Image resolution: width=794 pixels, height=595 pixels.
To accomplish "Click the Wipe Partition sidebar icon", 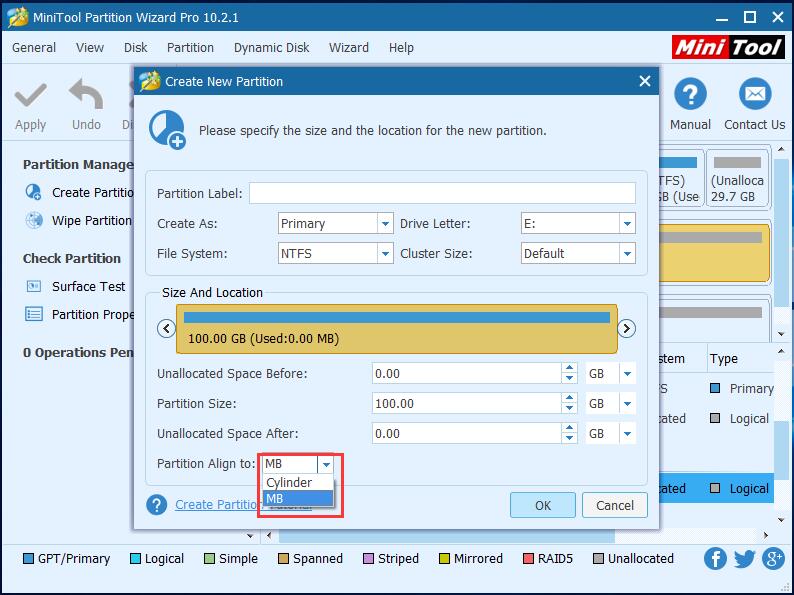I will (34, 220).
